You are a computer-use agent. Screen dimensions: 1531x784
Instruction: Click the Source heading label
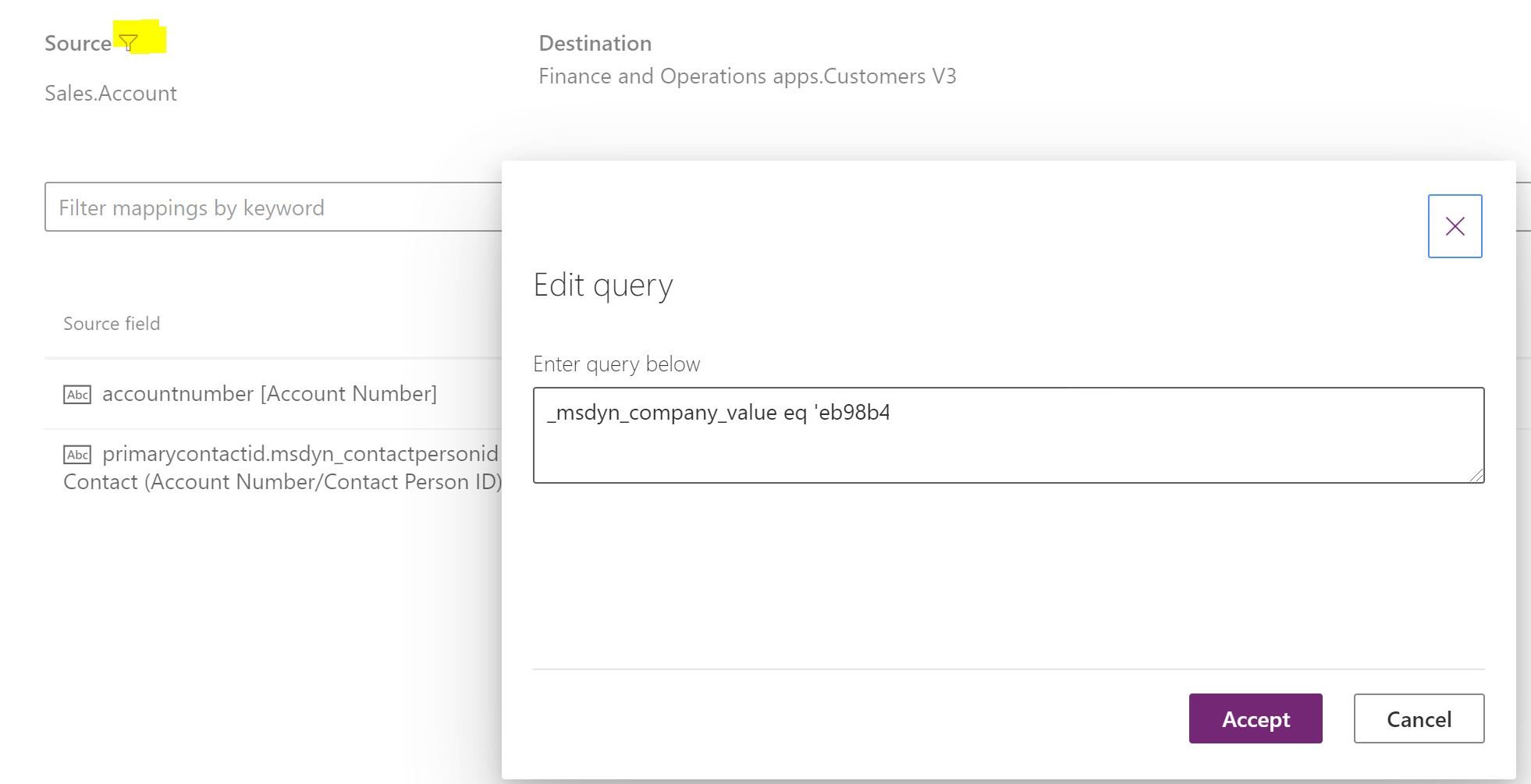click(x=78, y=44)
